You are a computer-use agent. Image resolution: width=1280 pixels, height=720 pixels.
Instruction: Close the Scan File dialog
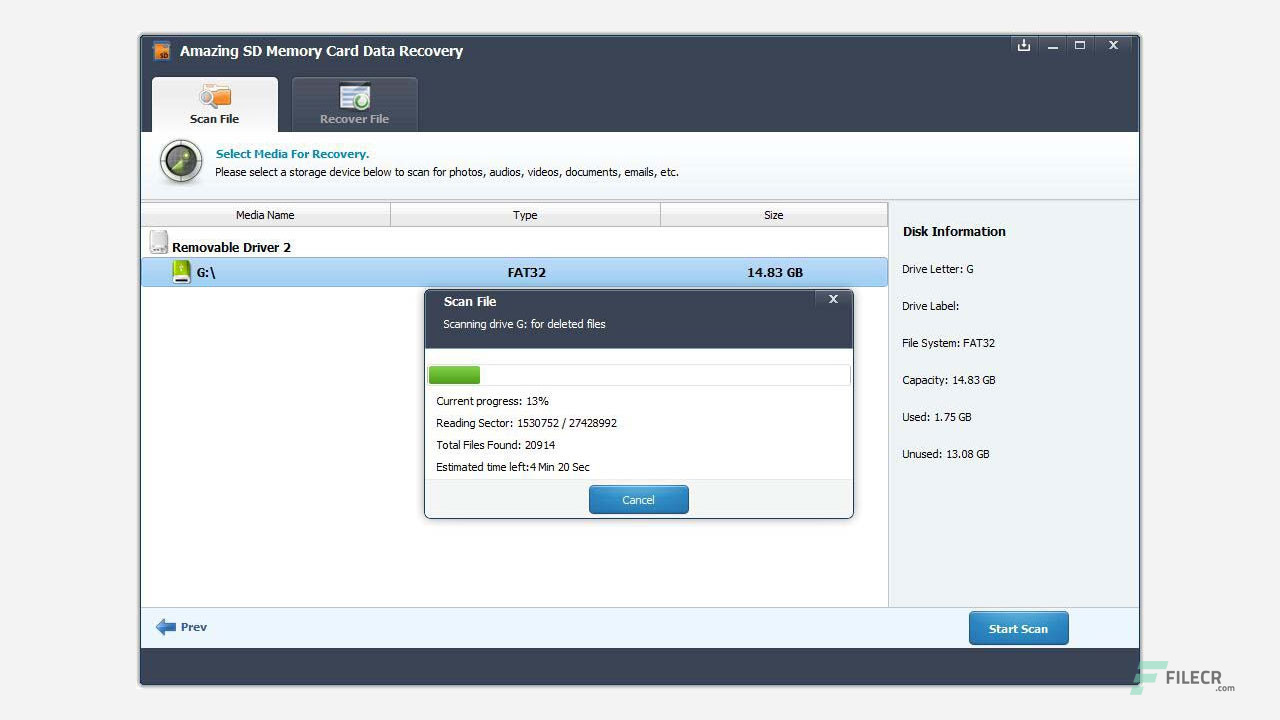tap(833, 299)
